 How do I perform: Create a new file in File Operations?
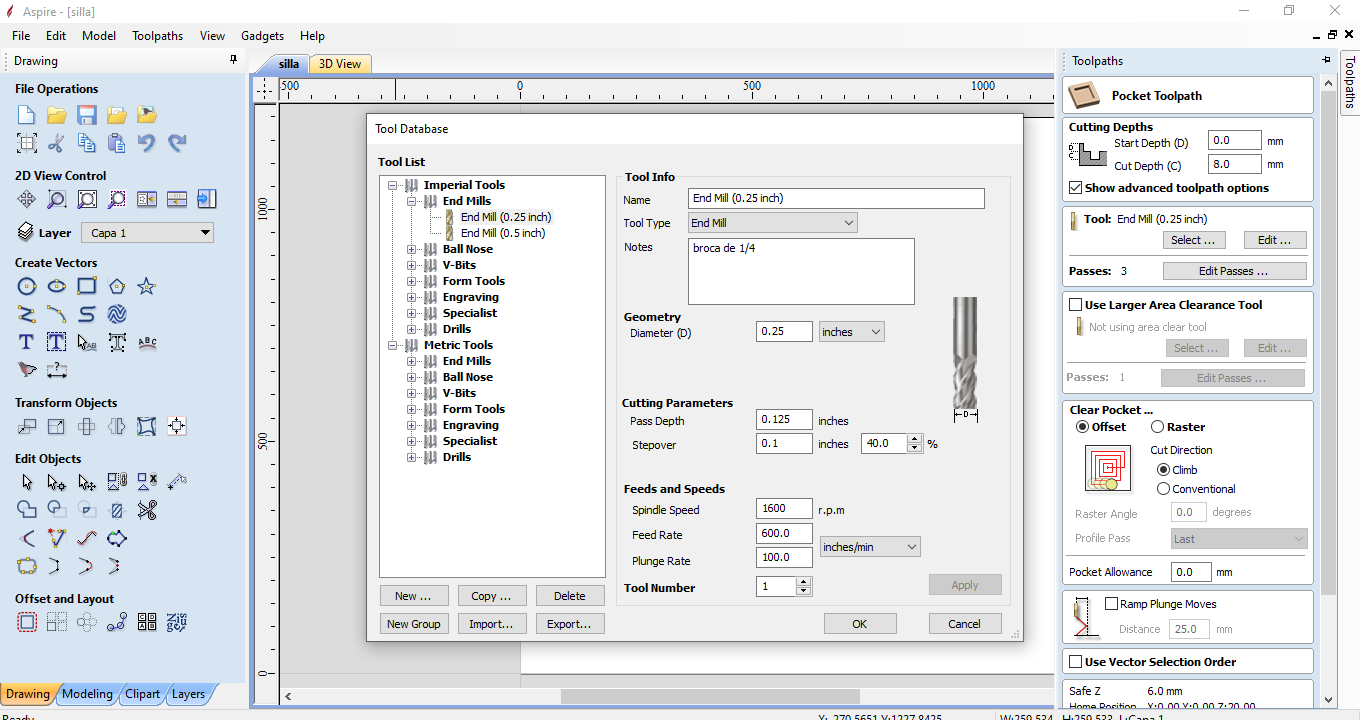pos(27,115)
